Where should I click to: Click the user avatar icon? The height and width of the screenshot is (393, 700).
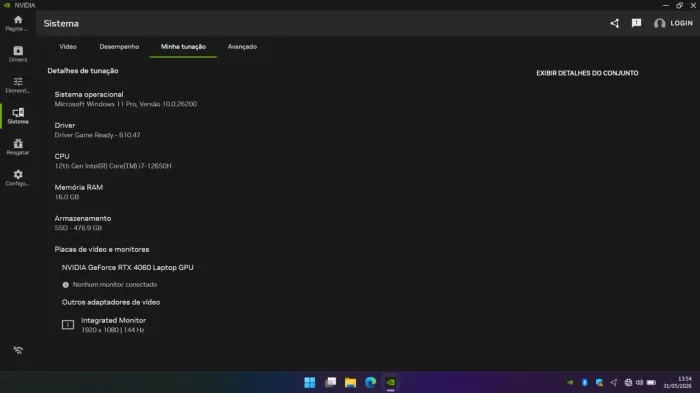pyautogui.click(x=659, y=23)
